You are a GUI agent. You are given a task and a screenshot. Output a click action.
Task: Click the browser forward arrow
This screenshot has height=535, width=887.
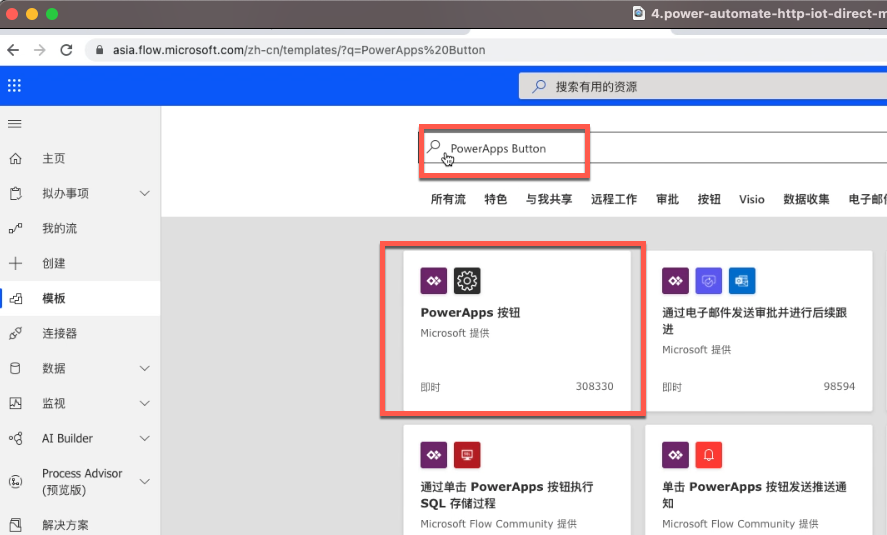click(x=40, y=50)
